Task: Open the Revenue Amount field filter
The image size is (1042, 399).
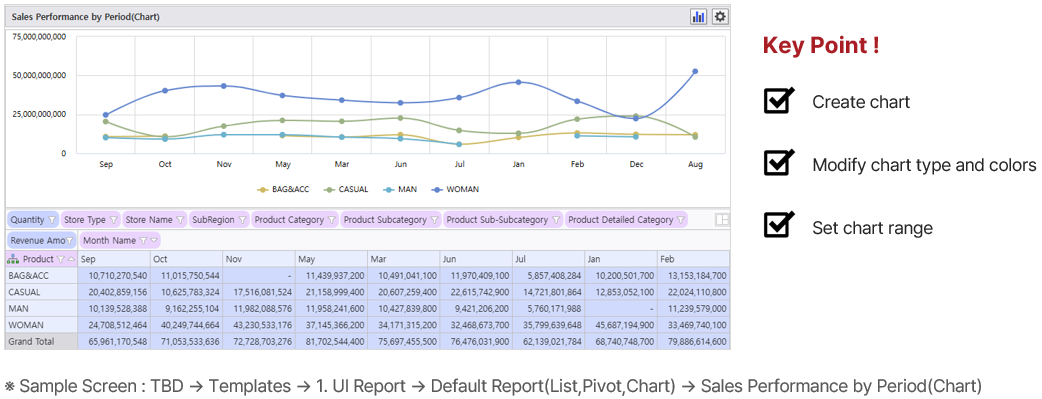Action: [69, 241]
